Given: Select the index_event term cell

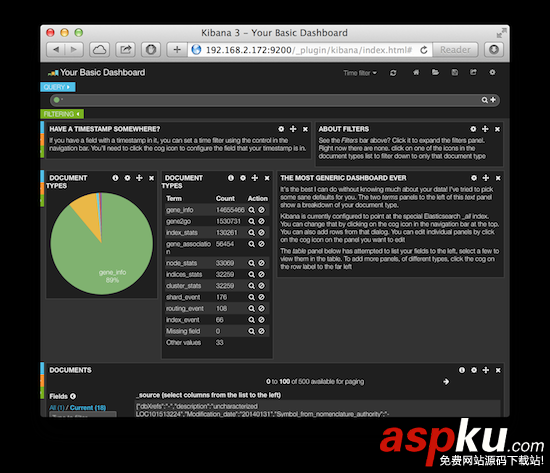Looking at the screenshot, I should tap(183, 320).
